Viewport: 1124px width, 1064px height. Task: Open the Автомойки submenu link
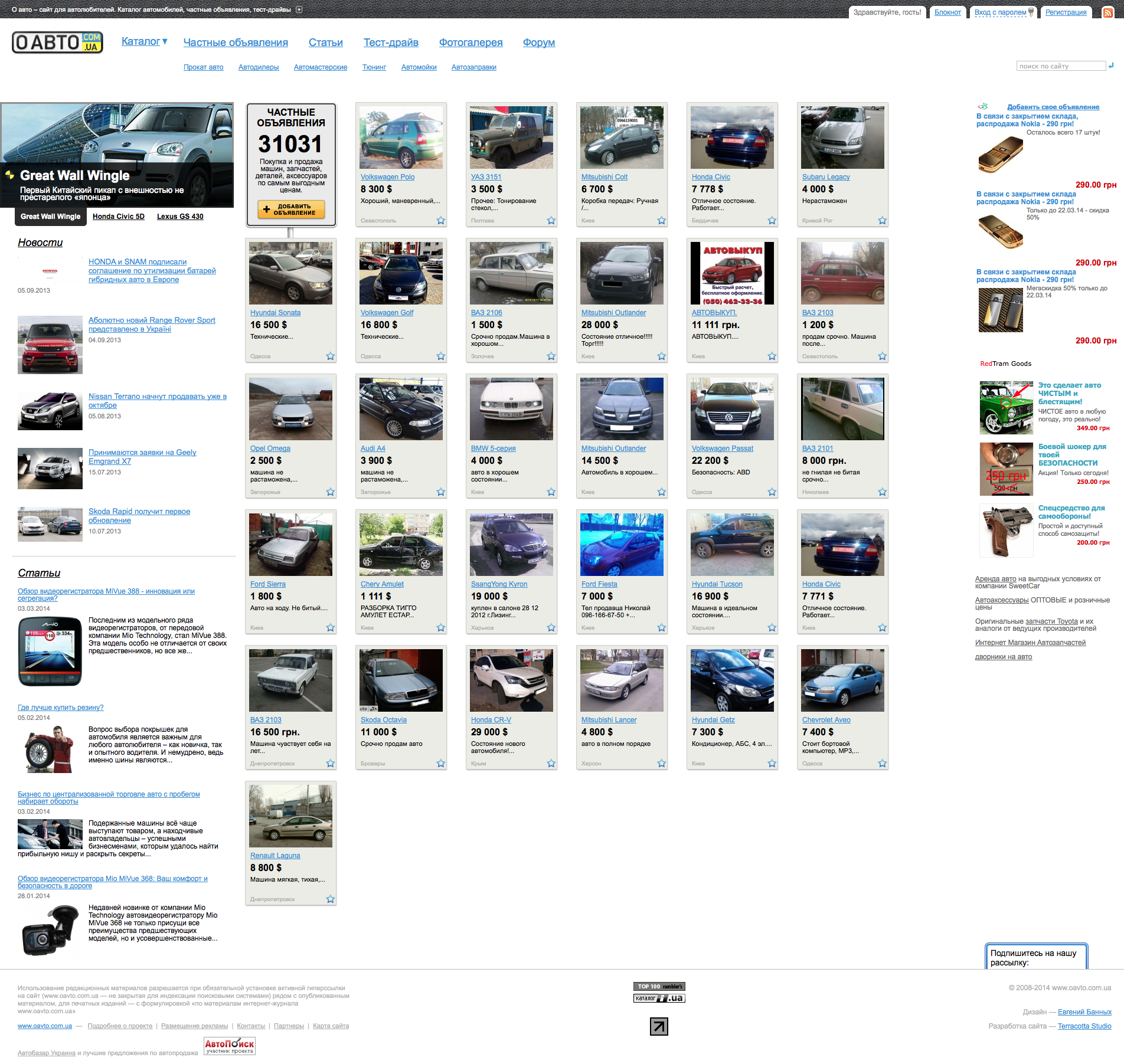(x=419, y=67)
